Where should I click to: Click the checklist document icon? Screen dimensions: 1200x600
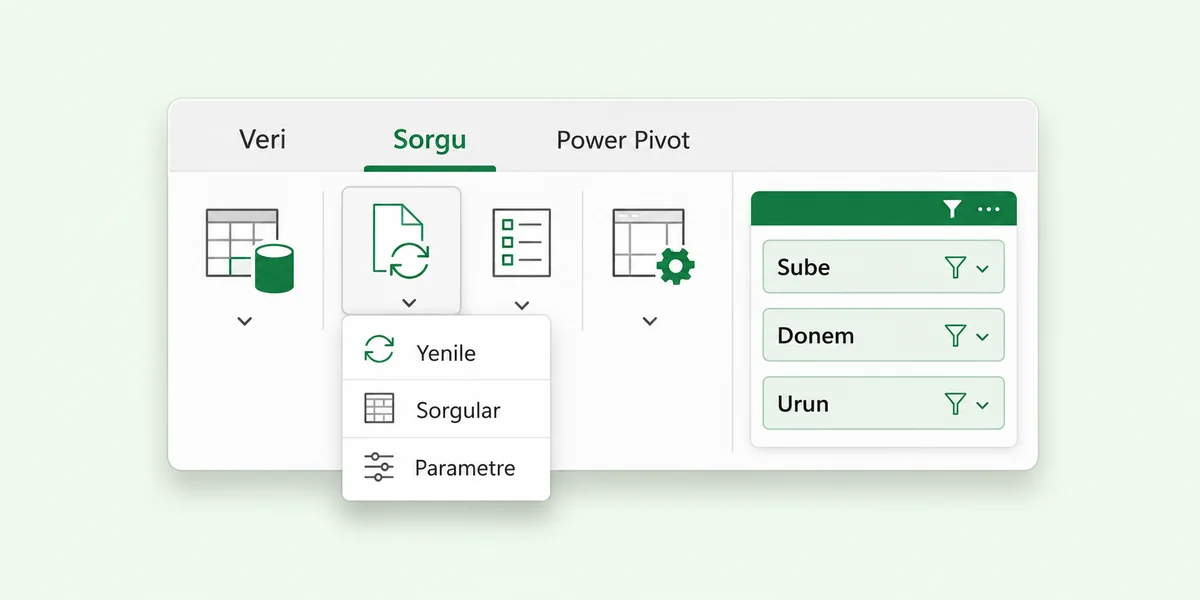pos(521,243)
